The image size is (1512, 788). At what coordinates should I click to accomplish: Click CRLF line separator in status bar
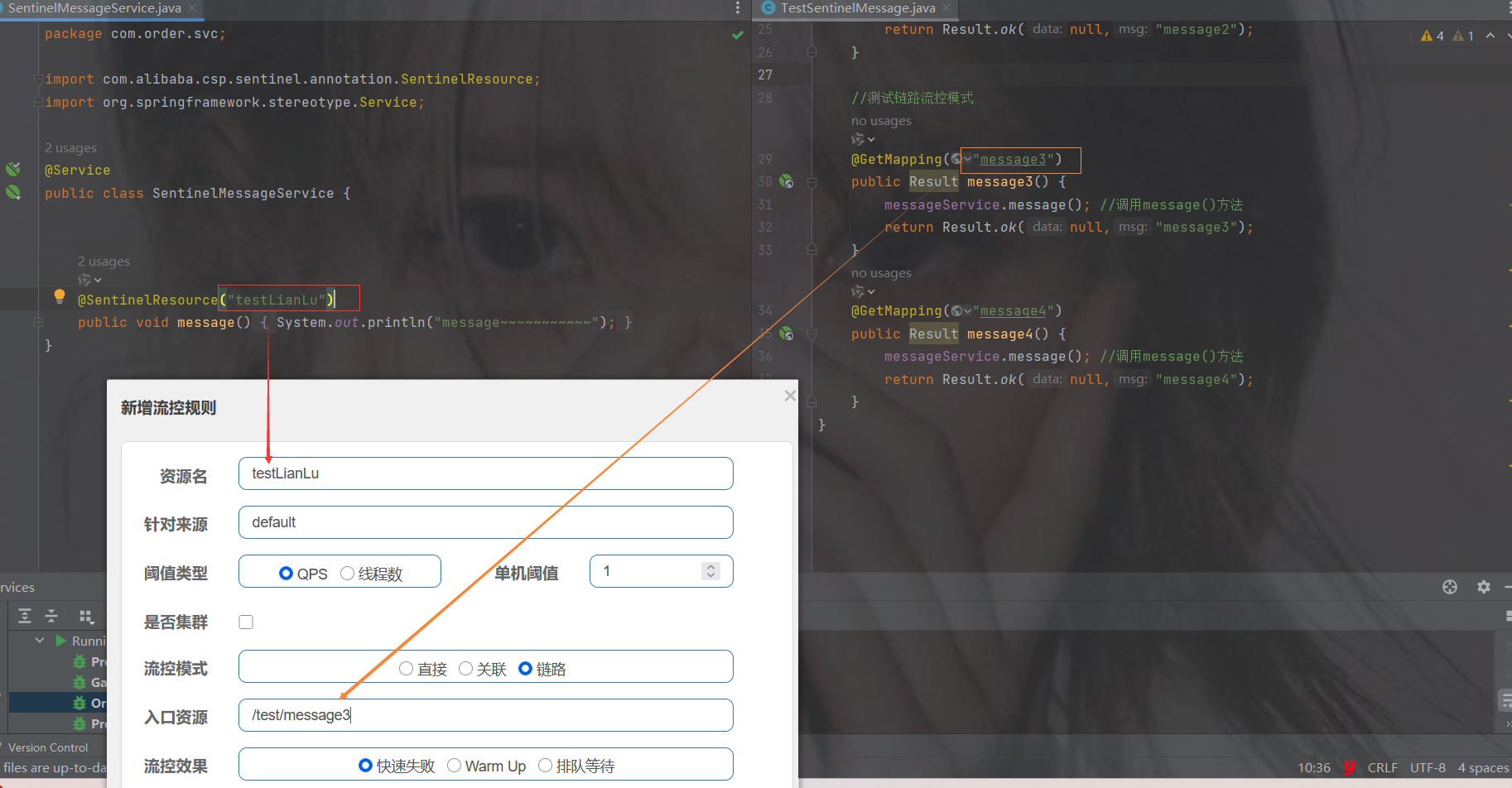(x=1382, y=768)
